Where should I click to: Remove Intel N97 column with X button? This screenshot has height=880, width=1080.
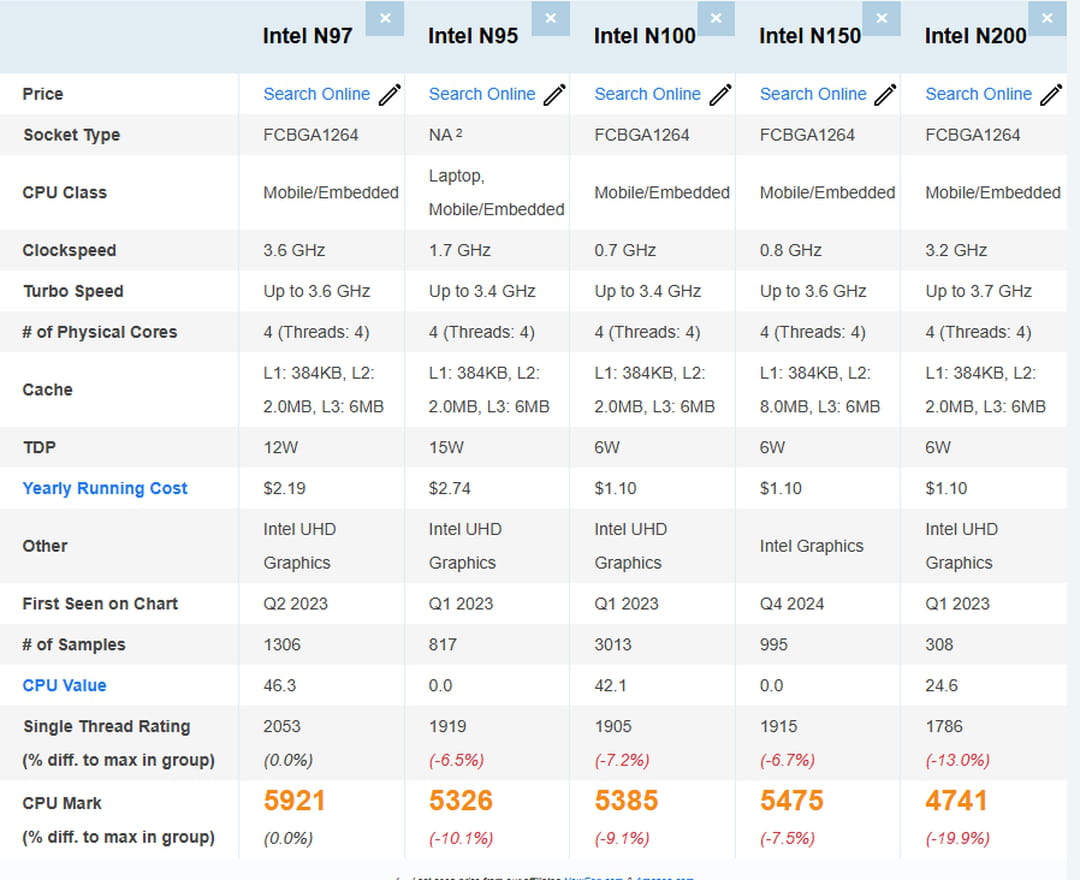(x=385, y=19)
